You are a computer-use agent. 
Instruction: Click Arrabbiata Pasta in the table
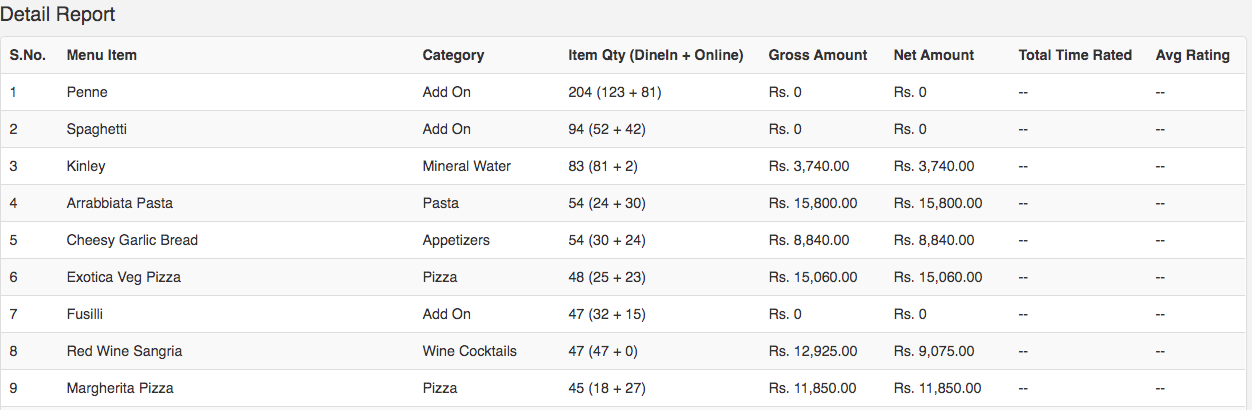click(x=120, y=203)
